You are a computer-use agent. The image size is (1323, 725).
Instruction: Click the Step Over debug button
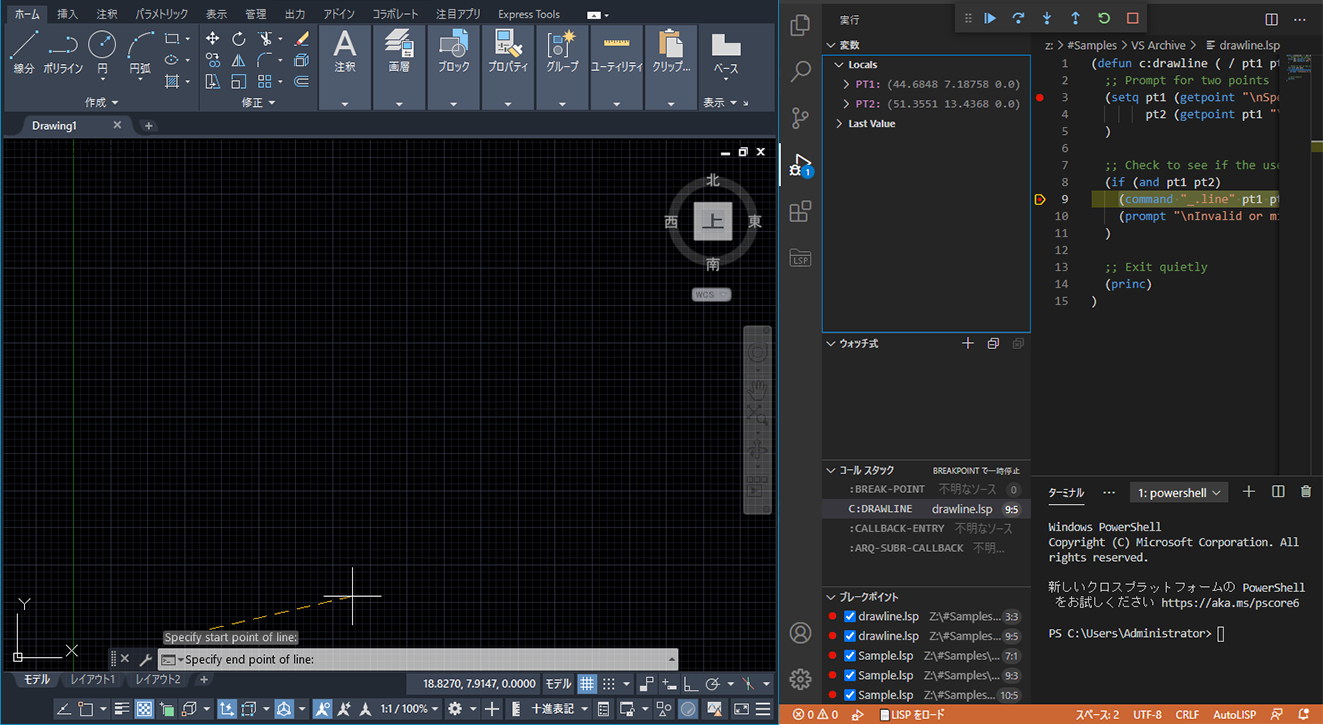click(x=1018, y=18)
